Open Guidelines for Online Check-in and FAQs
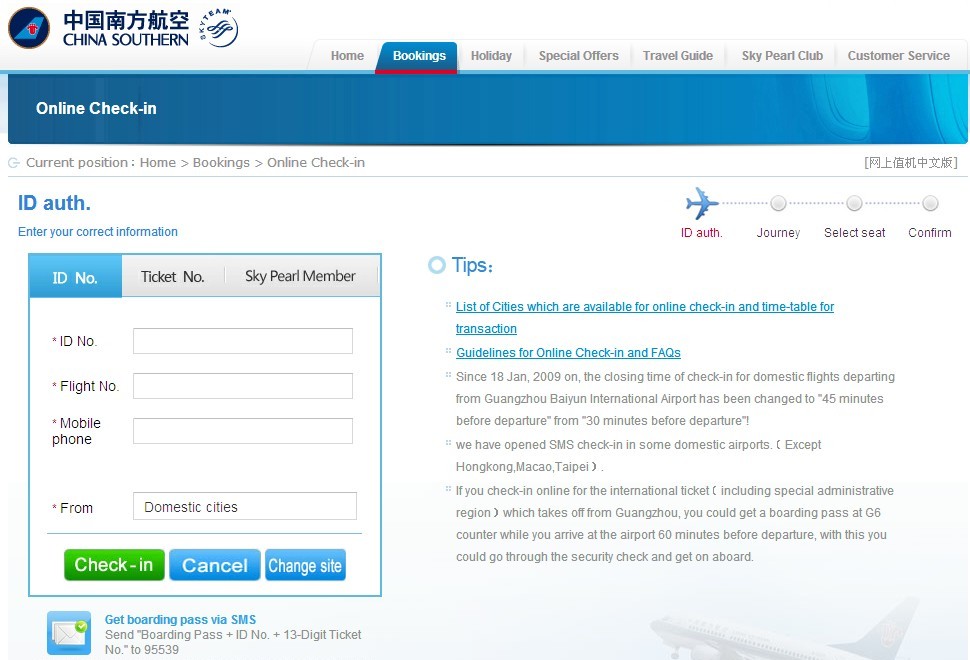 coord(568,353)
